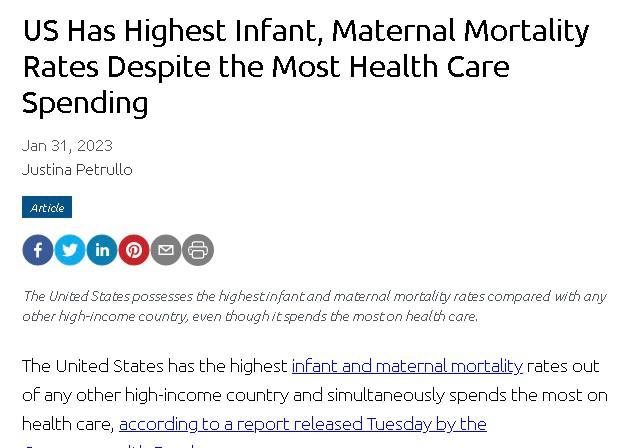This screenshot has width=628, height=448.
Task: Click 'health care,' before the report link
Action: [x=68, y=424]
